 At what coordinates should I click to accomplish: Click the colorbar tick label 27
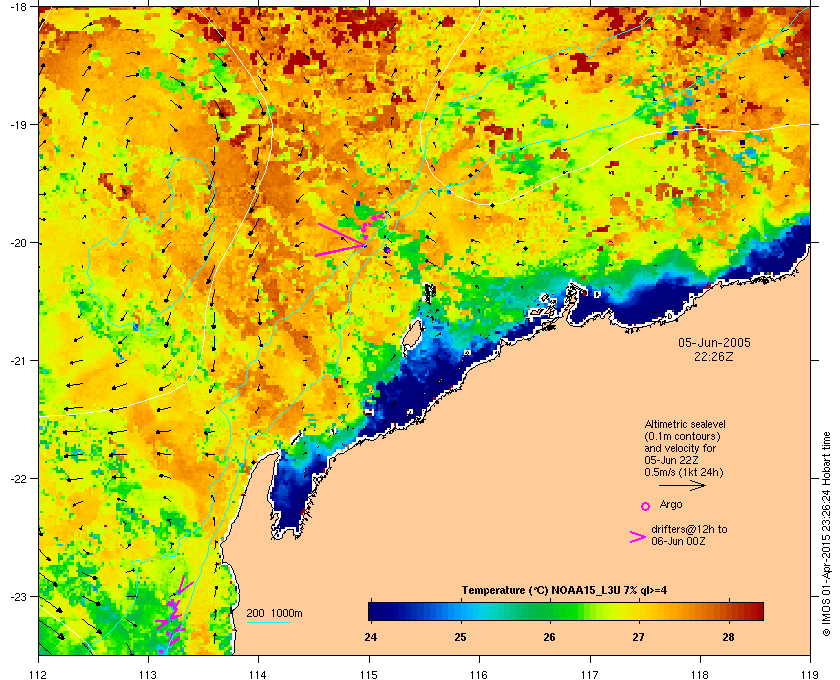click(x=638, y=637)
